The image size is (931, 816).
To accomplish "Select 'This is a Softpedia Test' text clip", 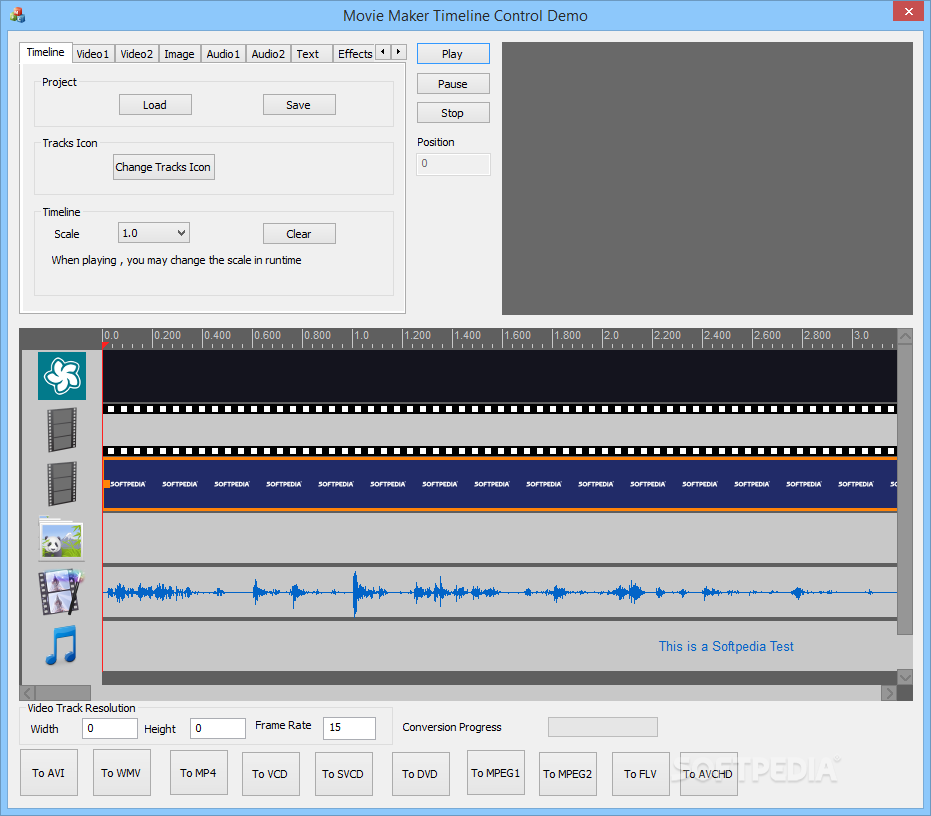I will click(726, 646).
